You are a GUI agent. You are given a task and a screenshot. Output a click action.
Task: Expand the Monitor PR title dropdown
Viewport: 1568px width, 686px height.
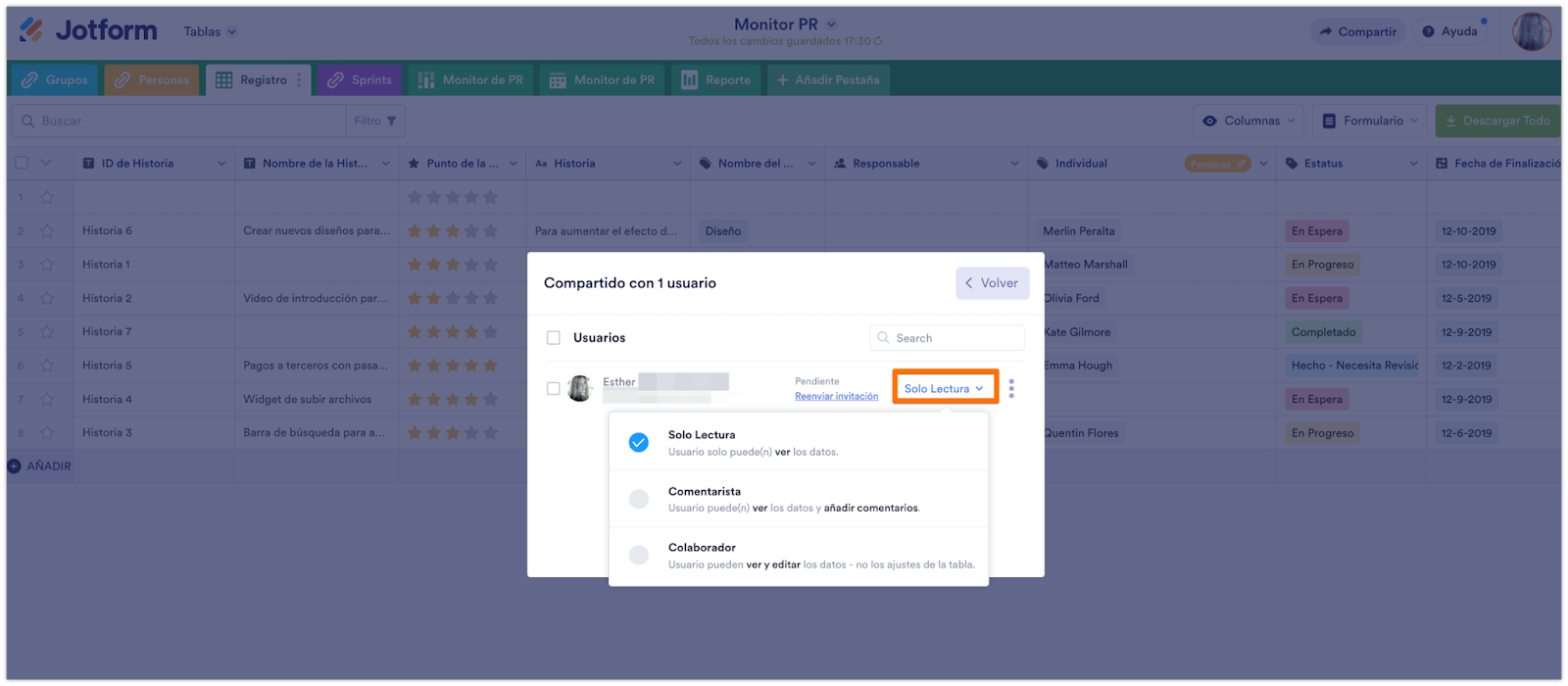[831, 24]
